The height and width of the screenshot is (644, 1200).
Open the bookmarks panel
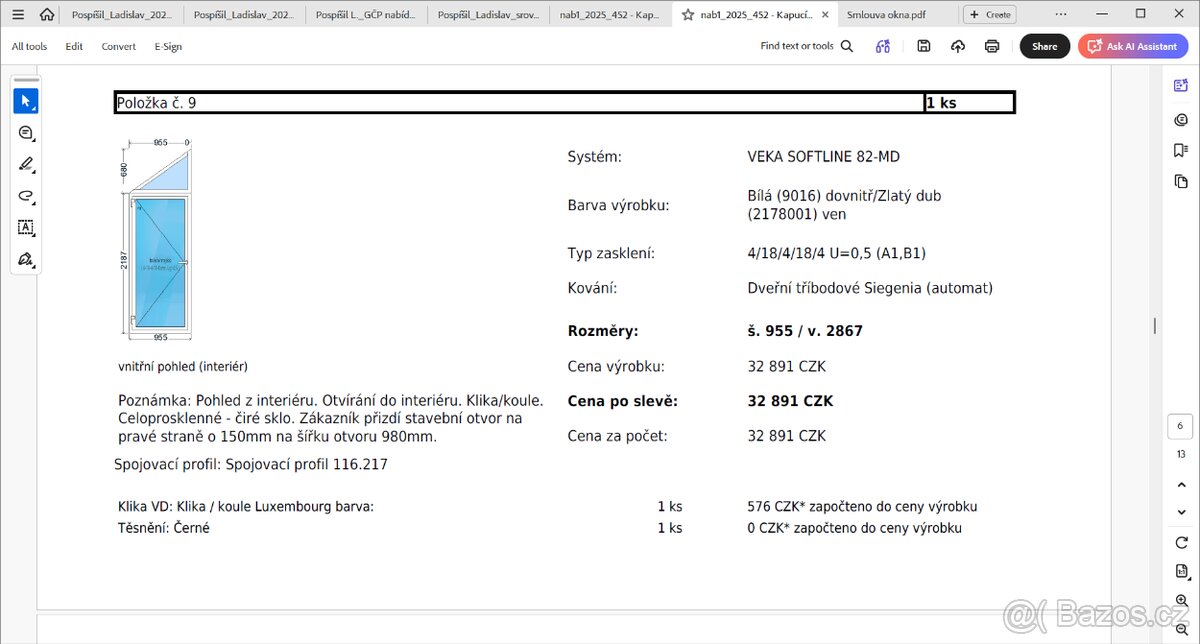(x=1181, y=150)
